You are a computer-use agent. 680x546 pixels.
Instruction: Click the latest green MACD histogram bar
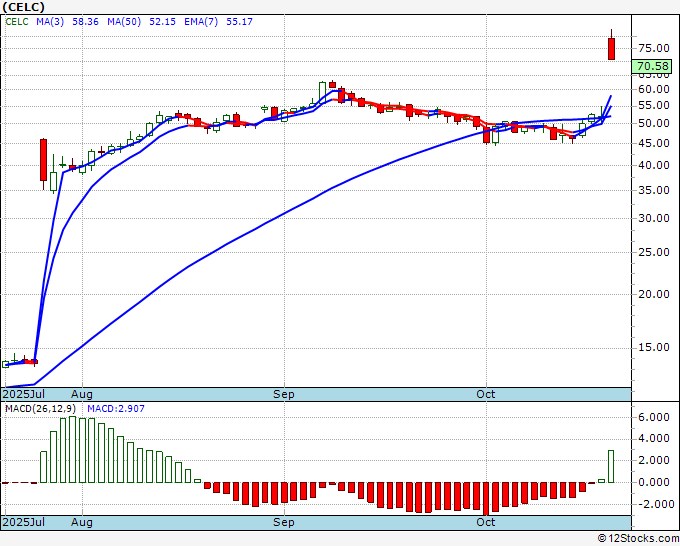(x=611, y=466)
